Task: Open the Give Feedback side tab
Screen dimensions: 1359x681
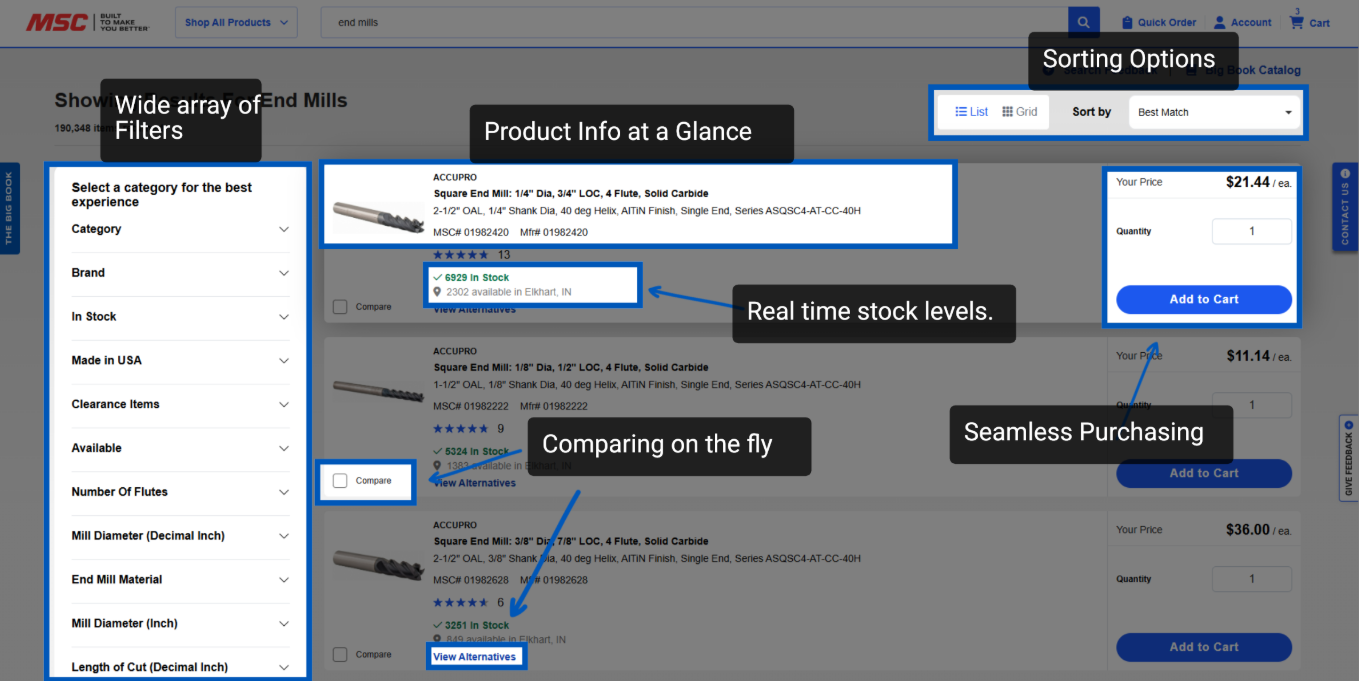Action: [1348, 458]
